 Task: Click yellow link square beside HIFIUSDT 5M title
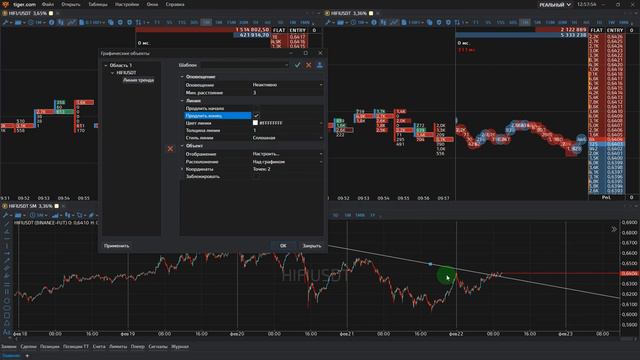click(x=57, y=206)
